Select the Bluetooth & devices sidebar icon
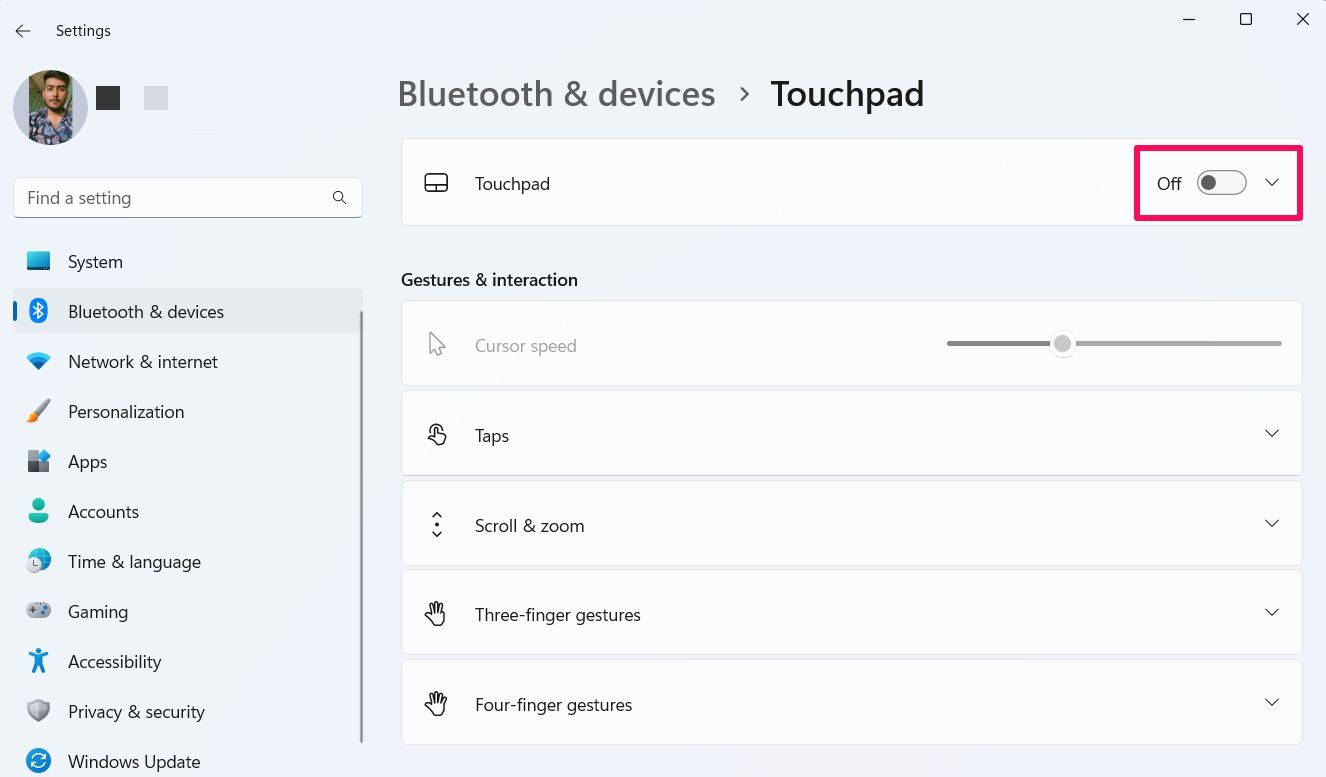Screen dimensions: 1326x777 [x=38, y=311]
